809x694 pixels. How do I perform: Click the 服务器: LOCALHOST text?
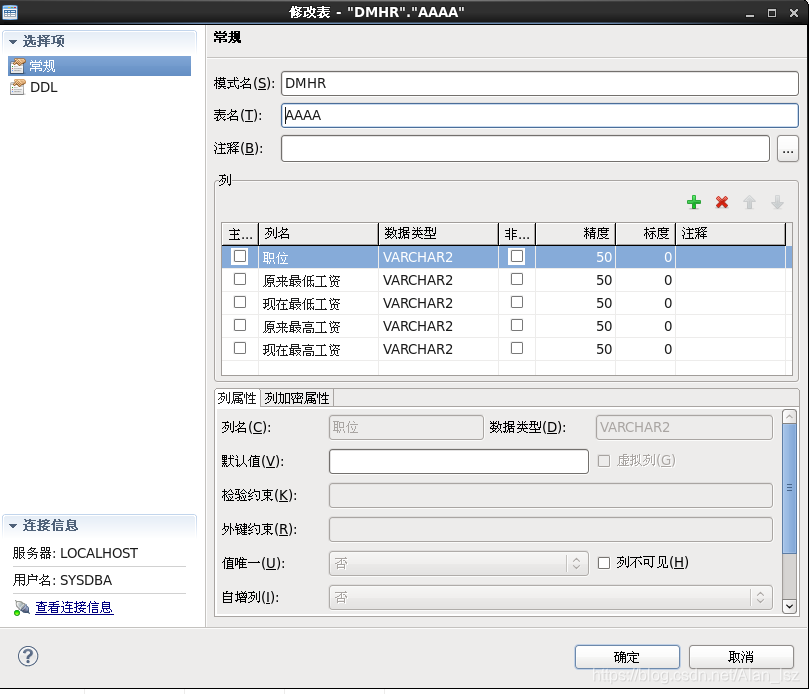75,553
